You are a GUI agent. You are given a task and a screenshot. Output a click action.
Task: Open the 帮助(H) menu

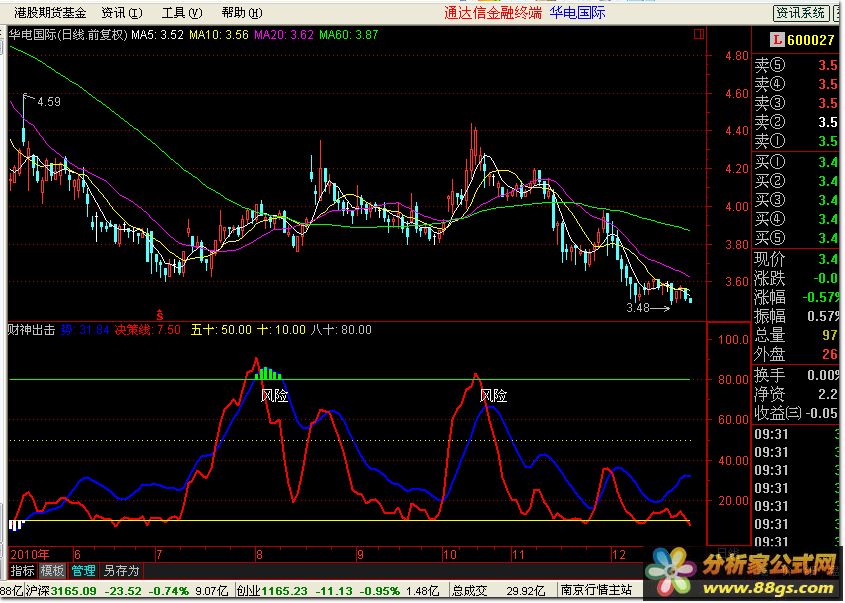pyautogui.click(x=242, y=12)
